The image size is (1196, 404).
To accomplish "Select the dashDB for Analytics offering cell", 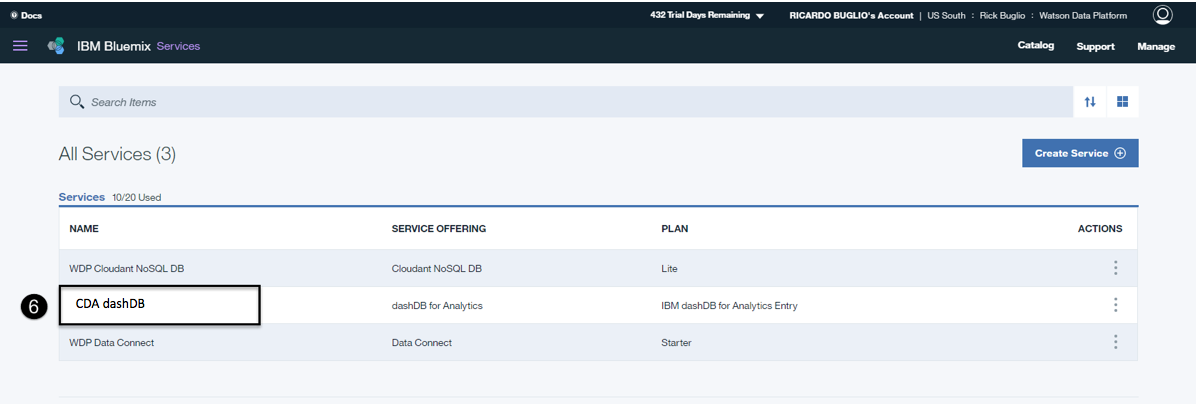I will point(437,306).
